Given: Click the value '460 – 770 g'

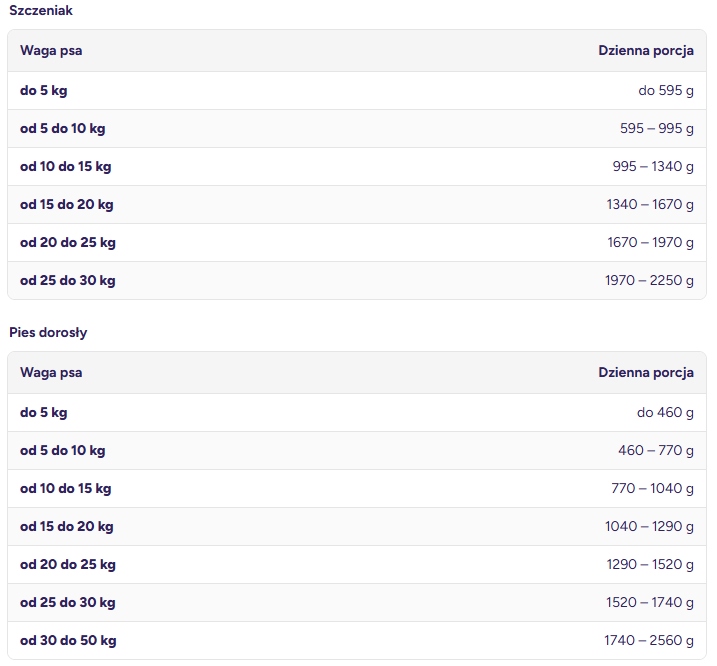Looking at the screenshot, I should (x=656, y=451).
